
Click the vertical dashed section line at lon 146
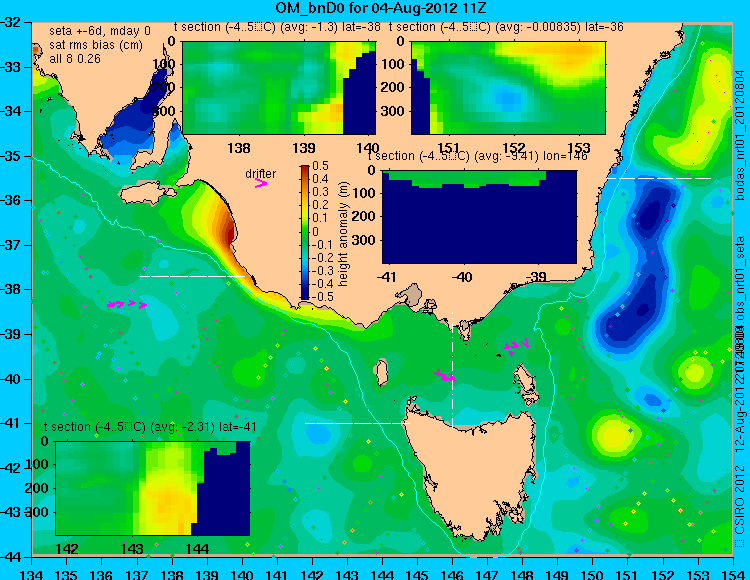(452, 369)
